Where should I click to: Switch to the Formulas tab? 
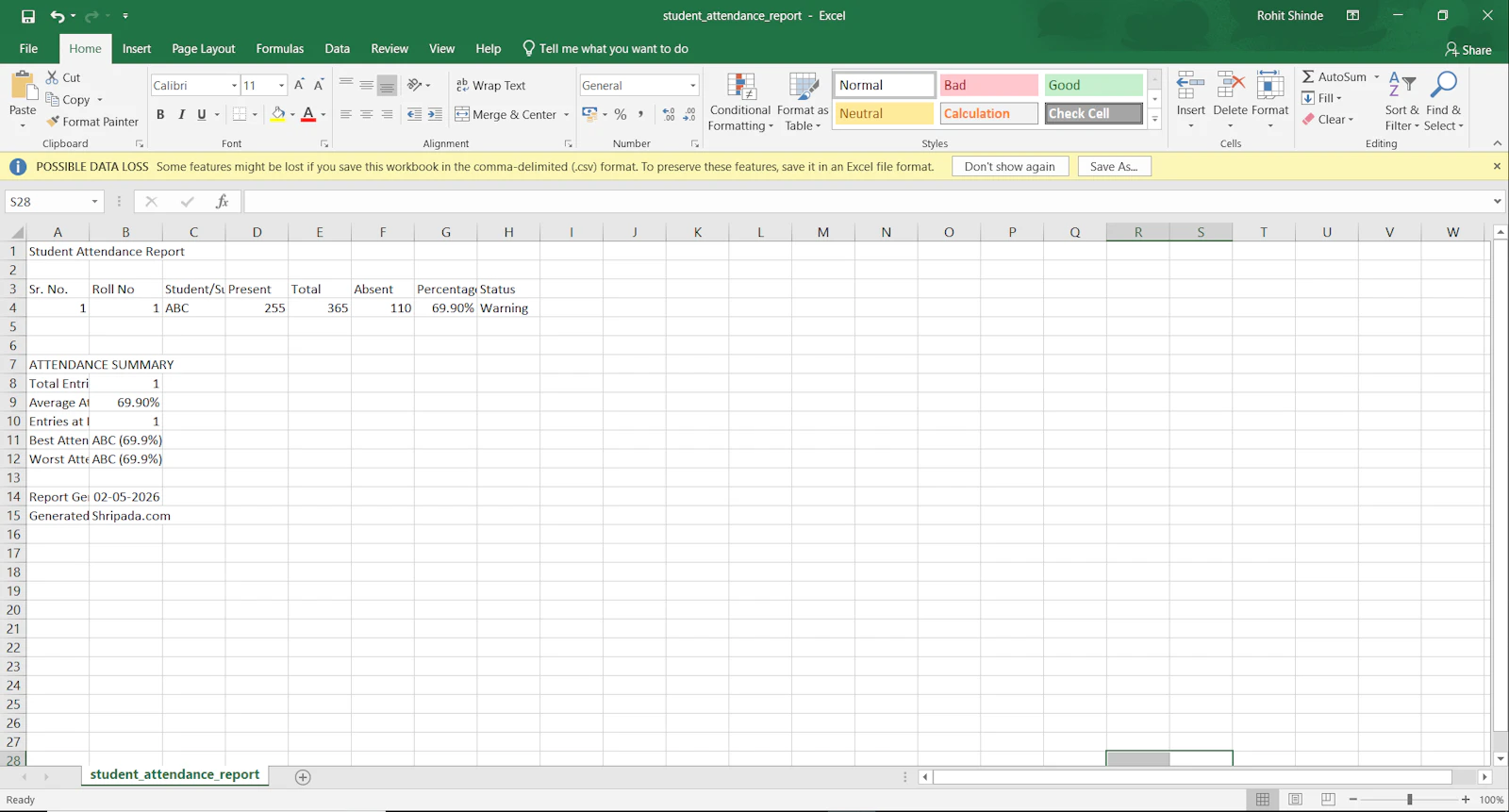[x=280, y=49]
